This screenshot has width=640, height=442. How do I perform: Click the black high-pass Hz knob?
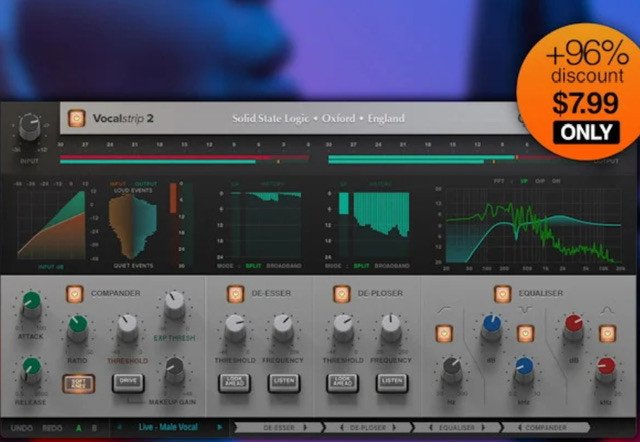click(x=452, y=370)
